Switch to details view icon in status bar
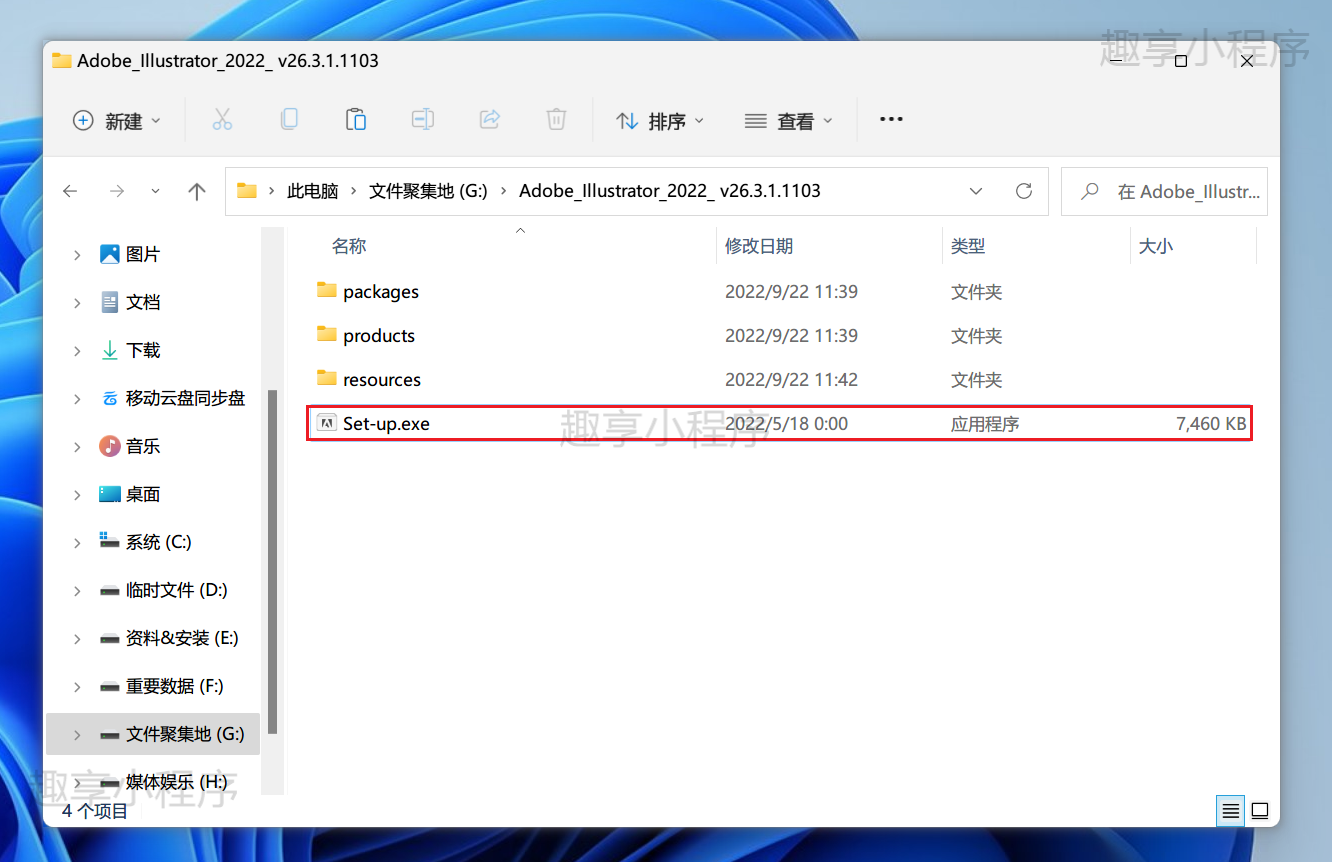The height and width of the screenshot is (862, 1332). [x=1231, y=810]
